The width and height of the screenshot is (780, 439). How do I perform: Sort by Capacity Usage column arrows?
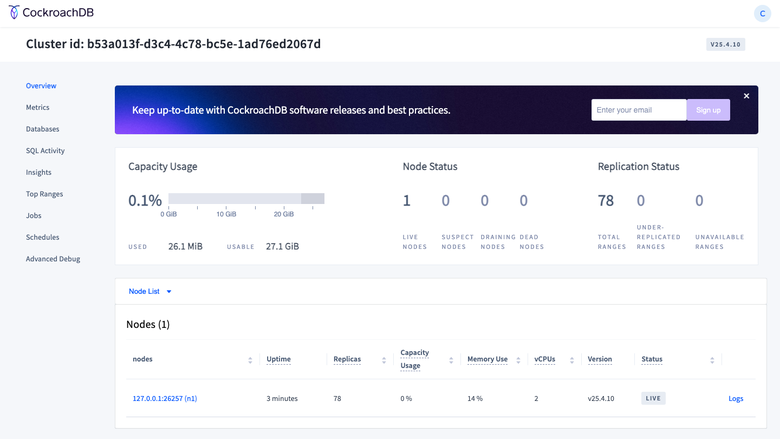click(x=451, y=360)
